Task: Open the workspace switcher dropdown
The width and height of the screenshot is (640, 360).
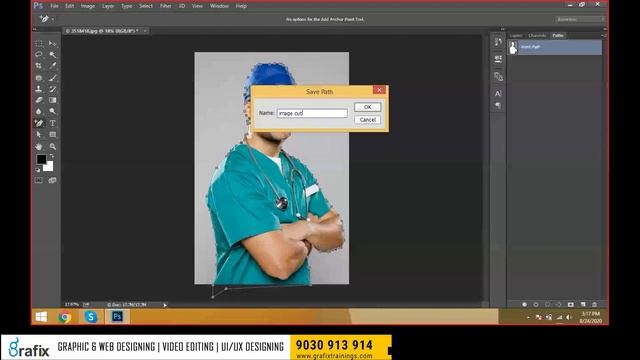Action: (580, 19)
